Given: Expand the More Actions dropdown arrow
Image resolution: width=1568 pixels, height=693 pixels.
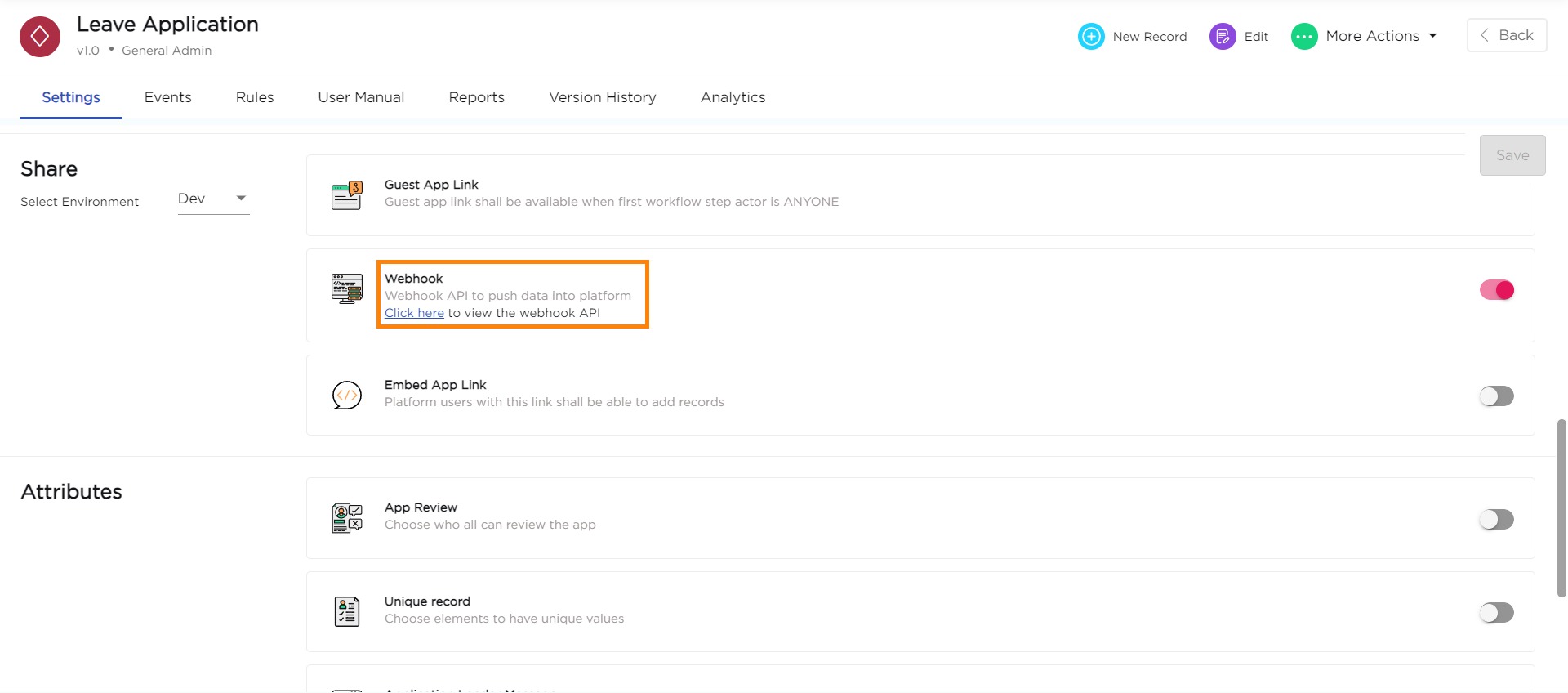Looking at the screenshot, I should click(x=1432, y=36).
